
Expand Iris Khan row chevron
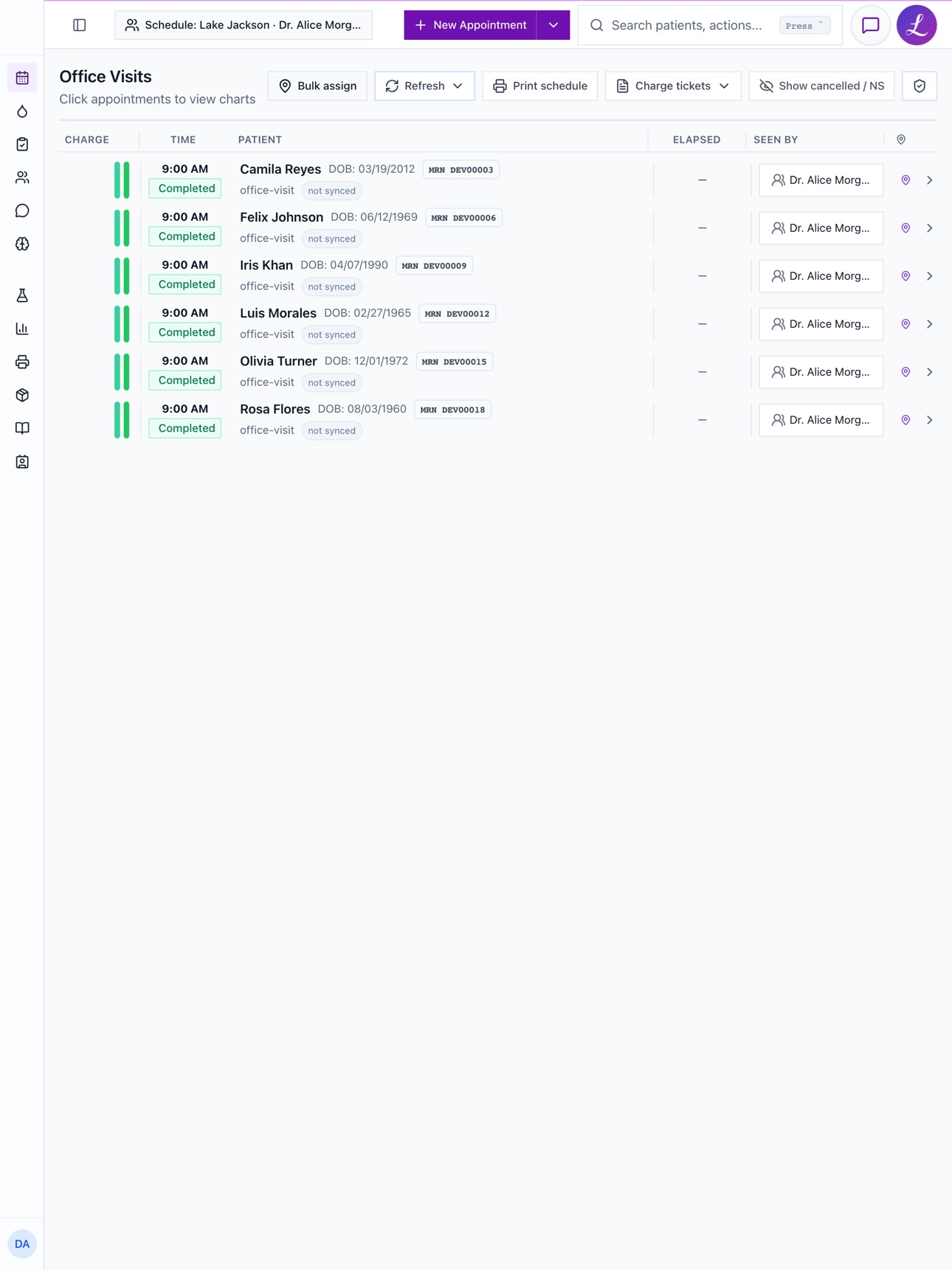929,276
